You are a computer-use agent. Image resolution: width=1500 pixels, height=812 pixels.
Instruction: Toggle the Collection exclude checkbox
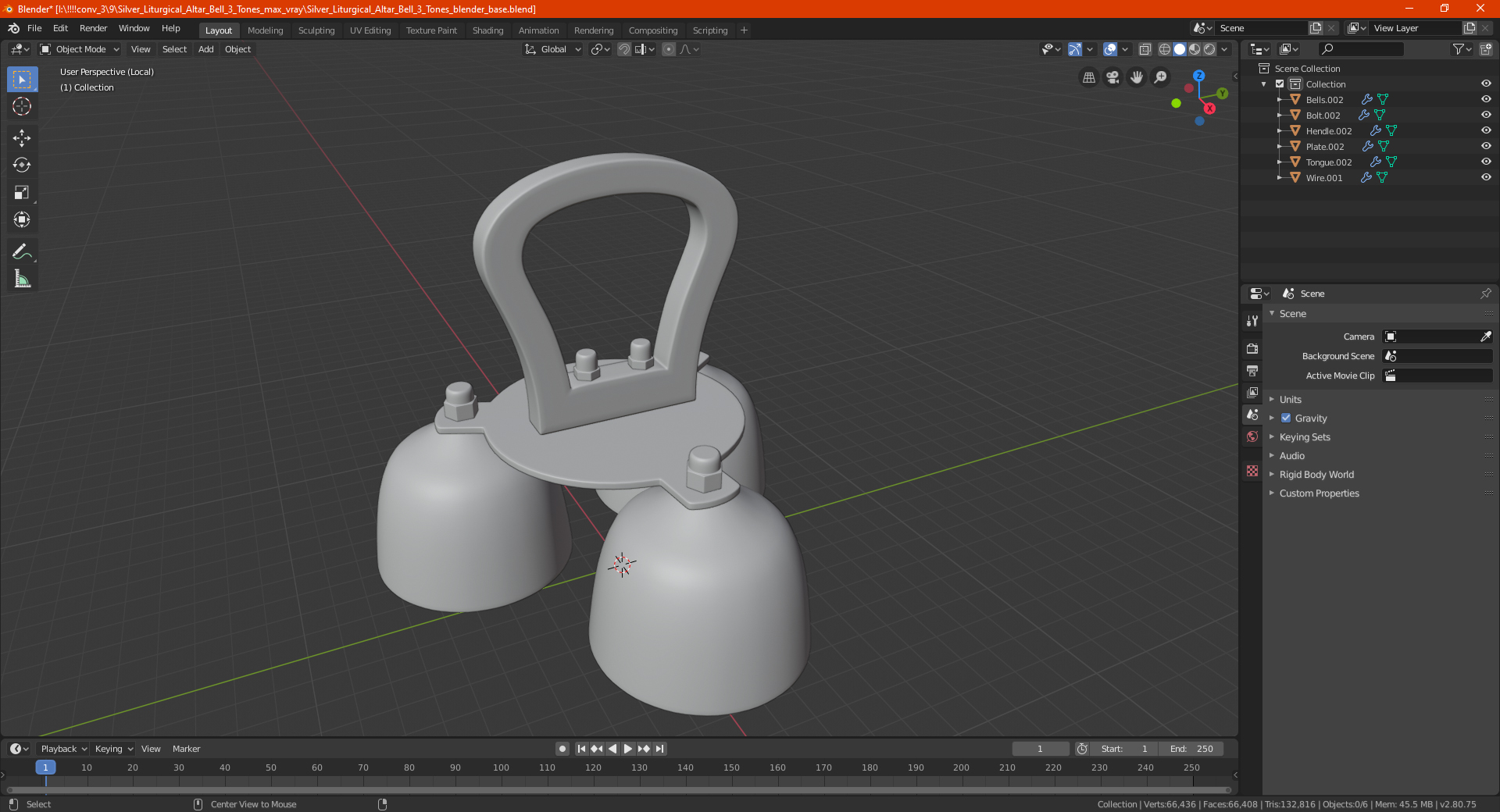pos(1280,84)
